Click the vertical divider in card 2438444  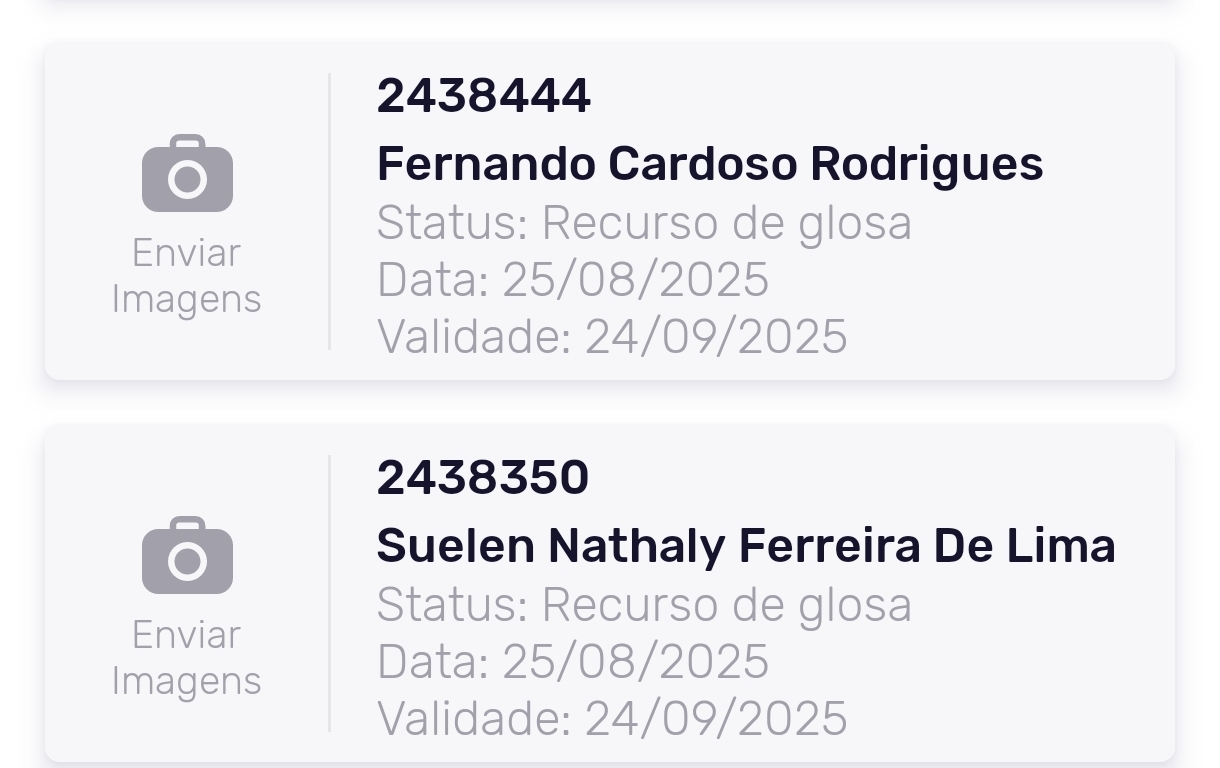329,211
